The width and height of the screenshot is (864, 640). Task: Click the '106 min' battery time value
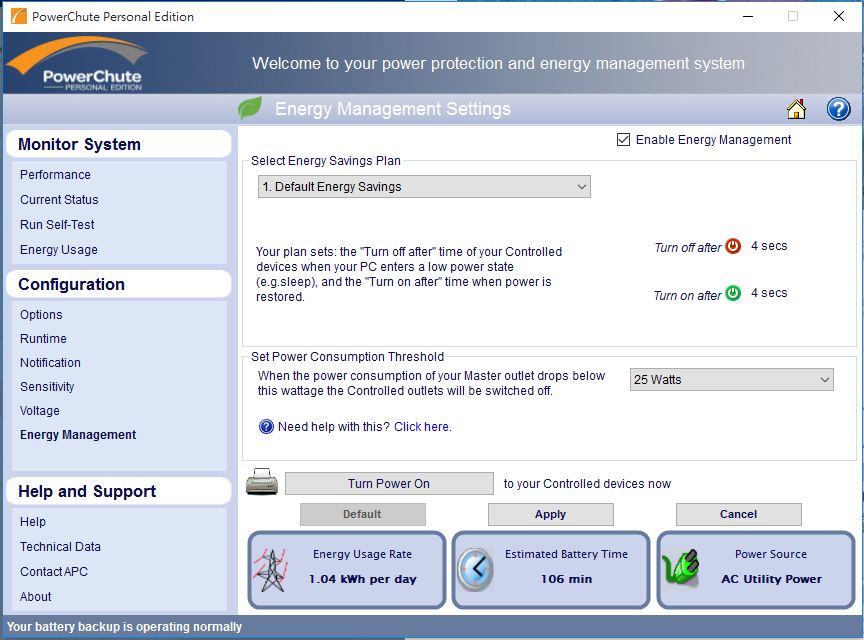pos(566,579)
